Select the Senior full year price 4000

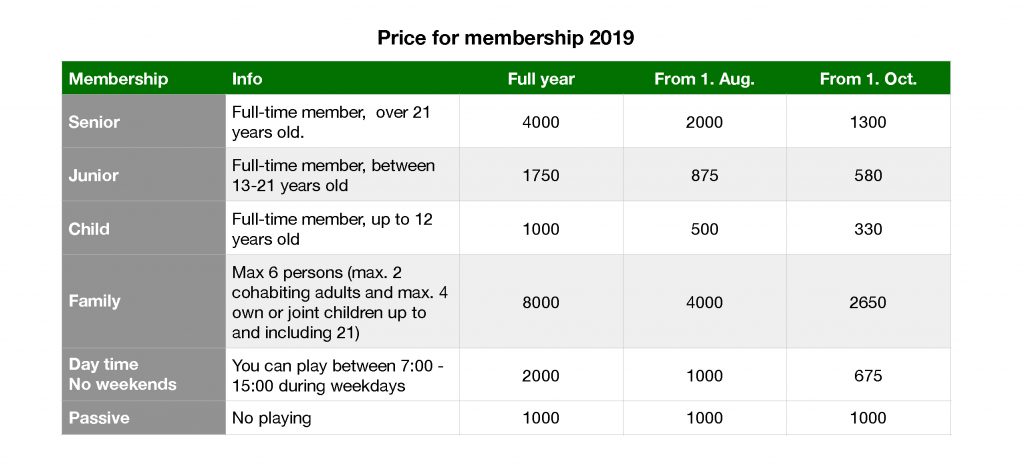coord(541,122)
